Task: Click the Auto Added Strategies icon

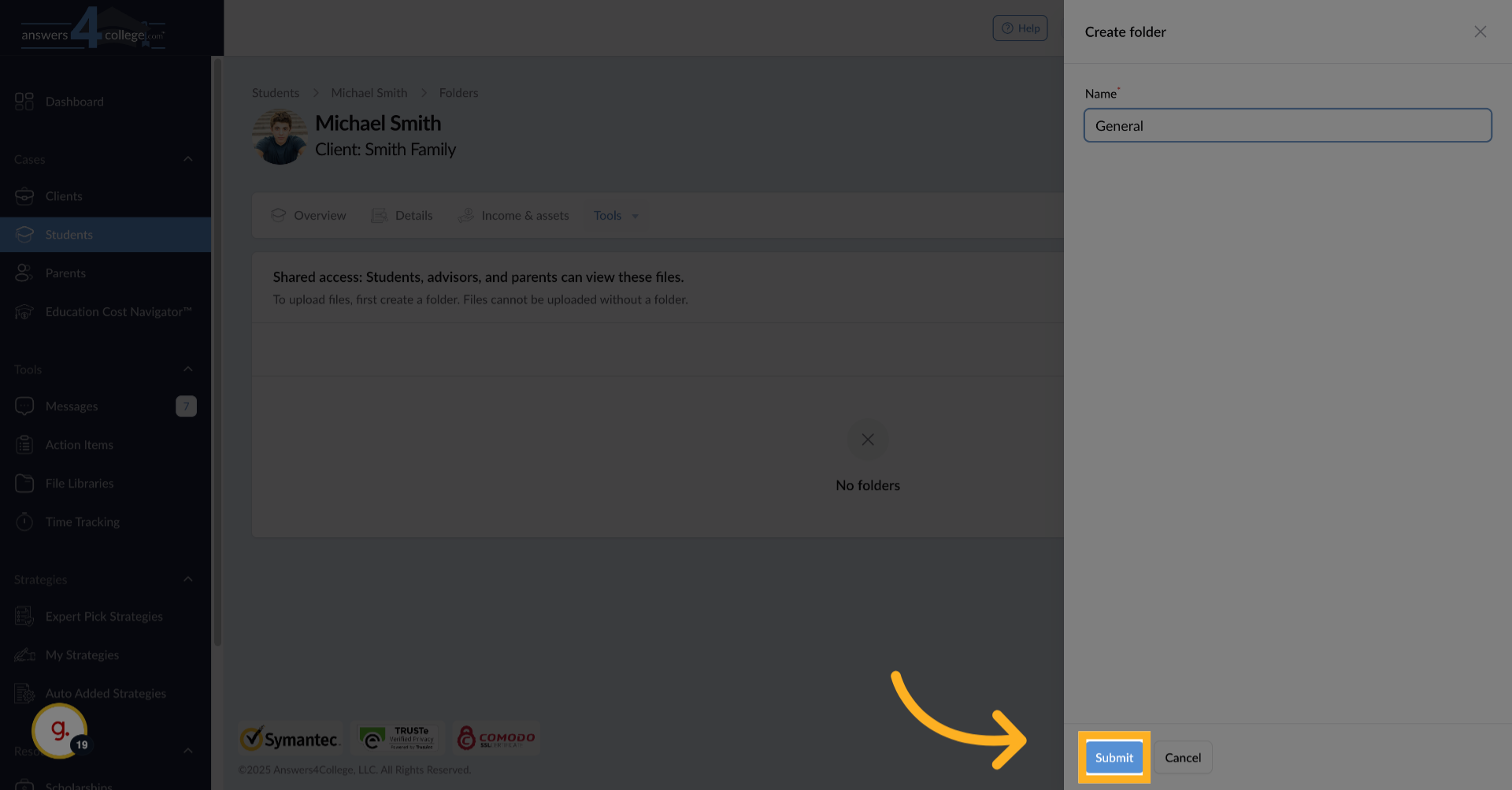Action: tap(24, 694)
